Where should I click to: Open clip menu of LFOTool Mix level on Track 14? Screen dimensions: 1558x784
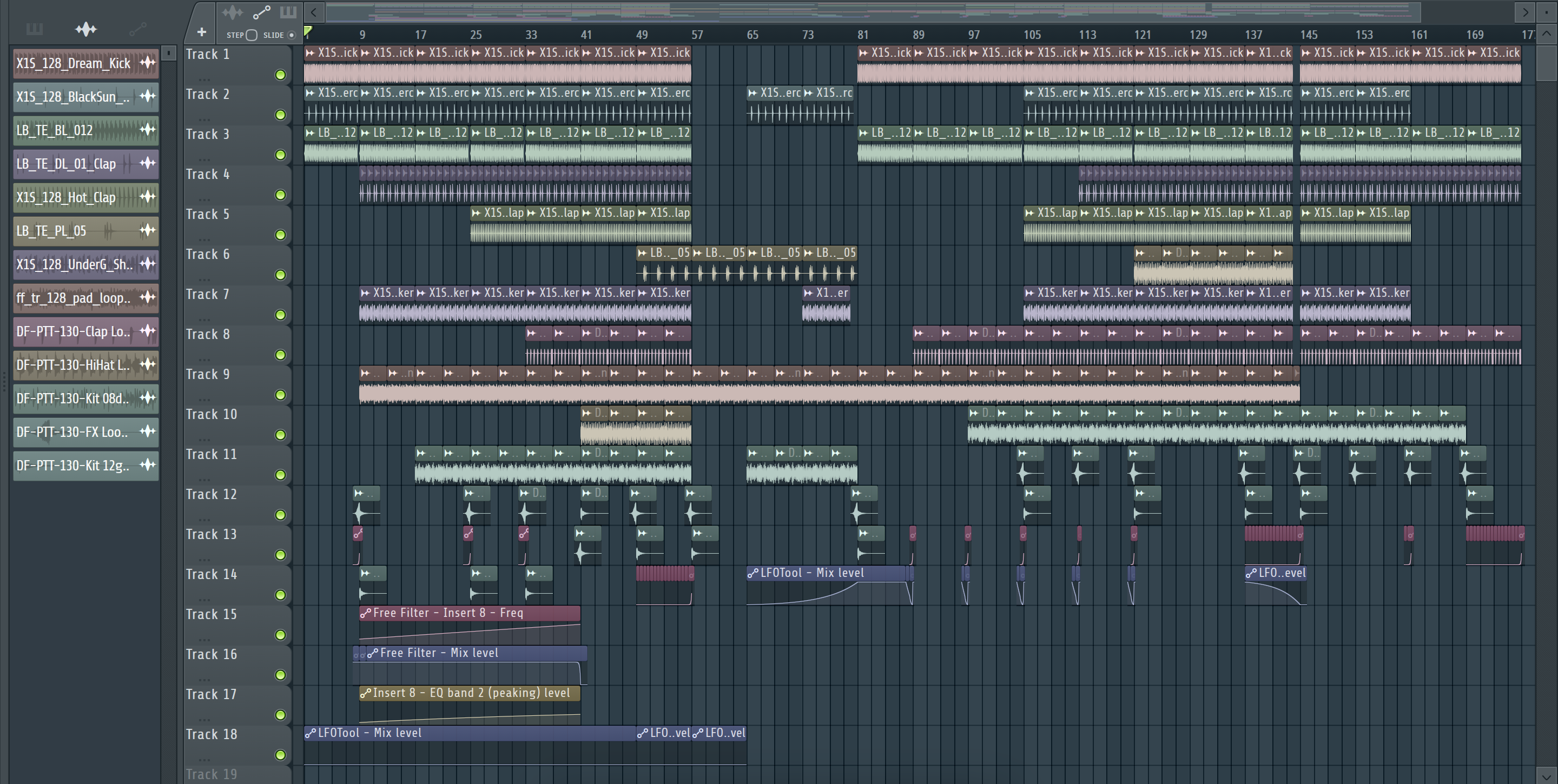[753, 573]
